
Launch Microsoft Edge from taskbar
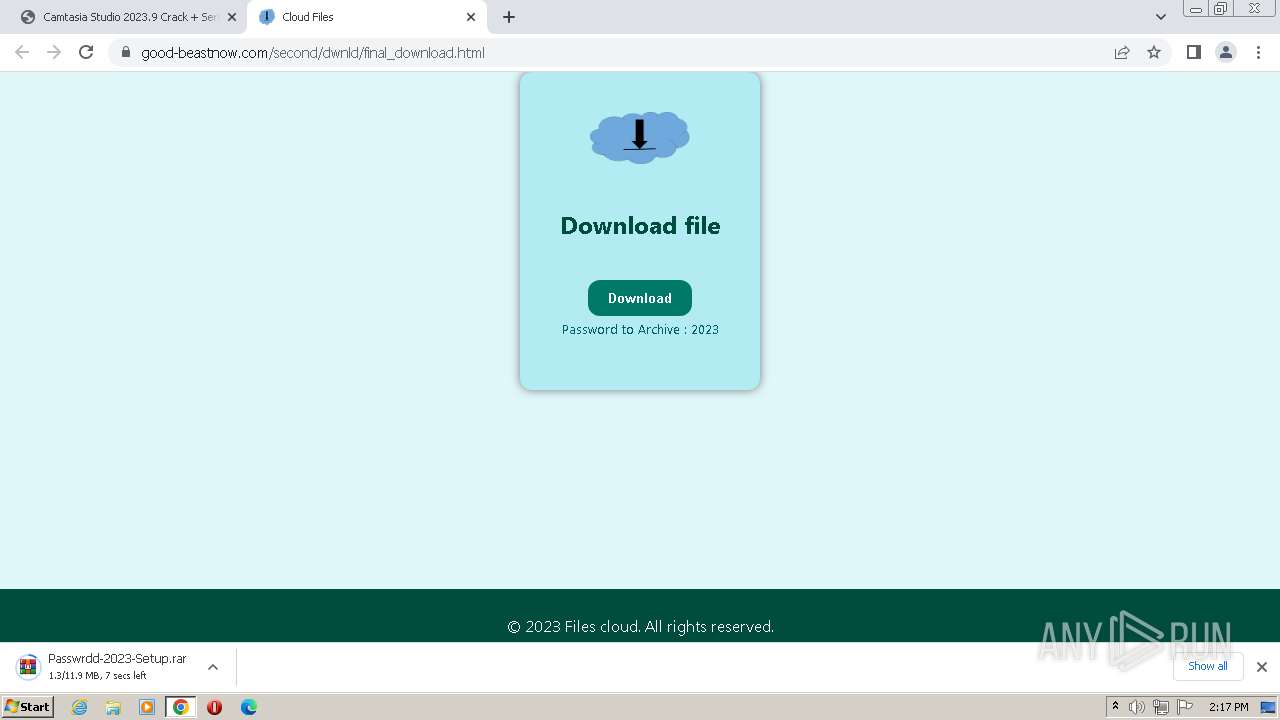[248, 707]
